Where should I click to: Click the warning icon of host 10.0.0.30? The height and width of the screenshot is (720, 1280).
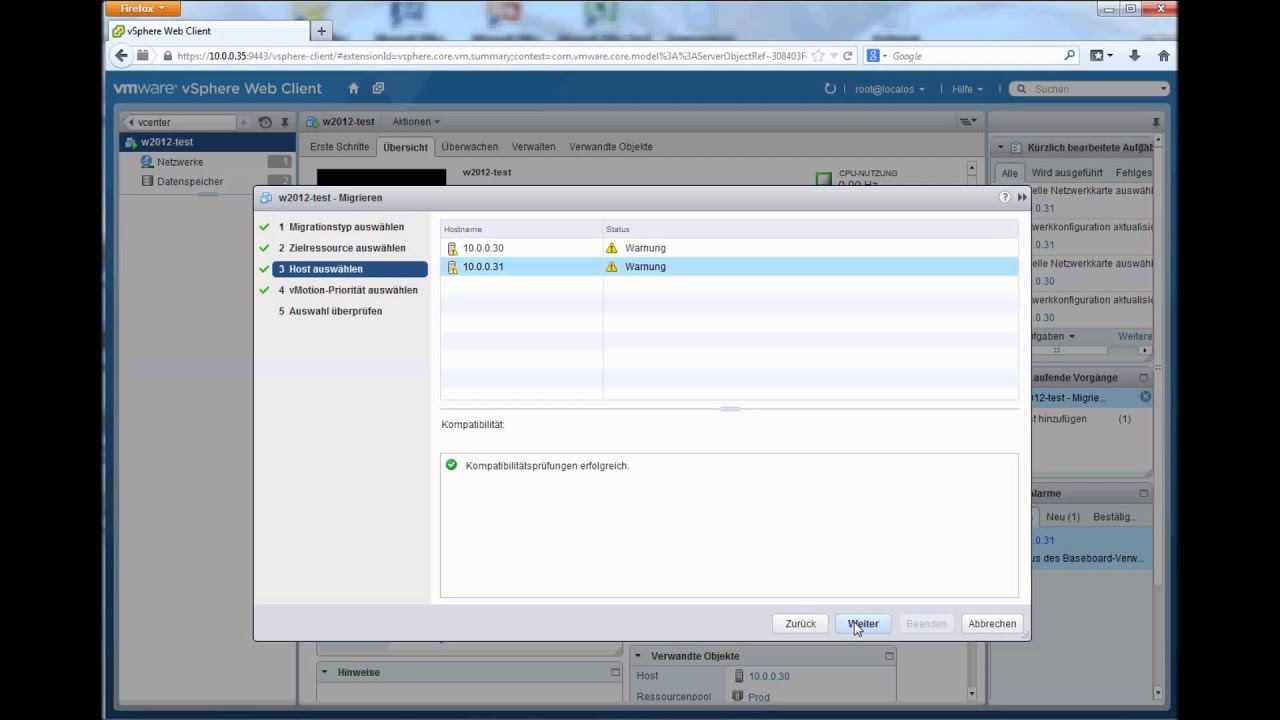(612, 248)
